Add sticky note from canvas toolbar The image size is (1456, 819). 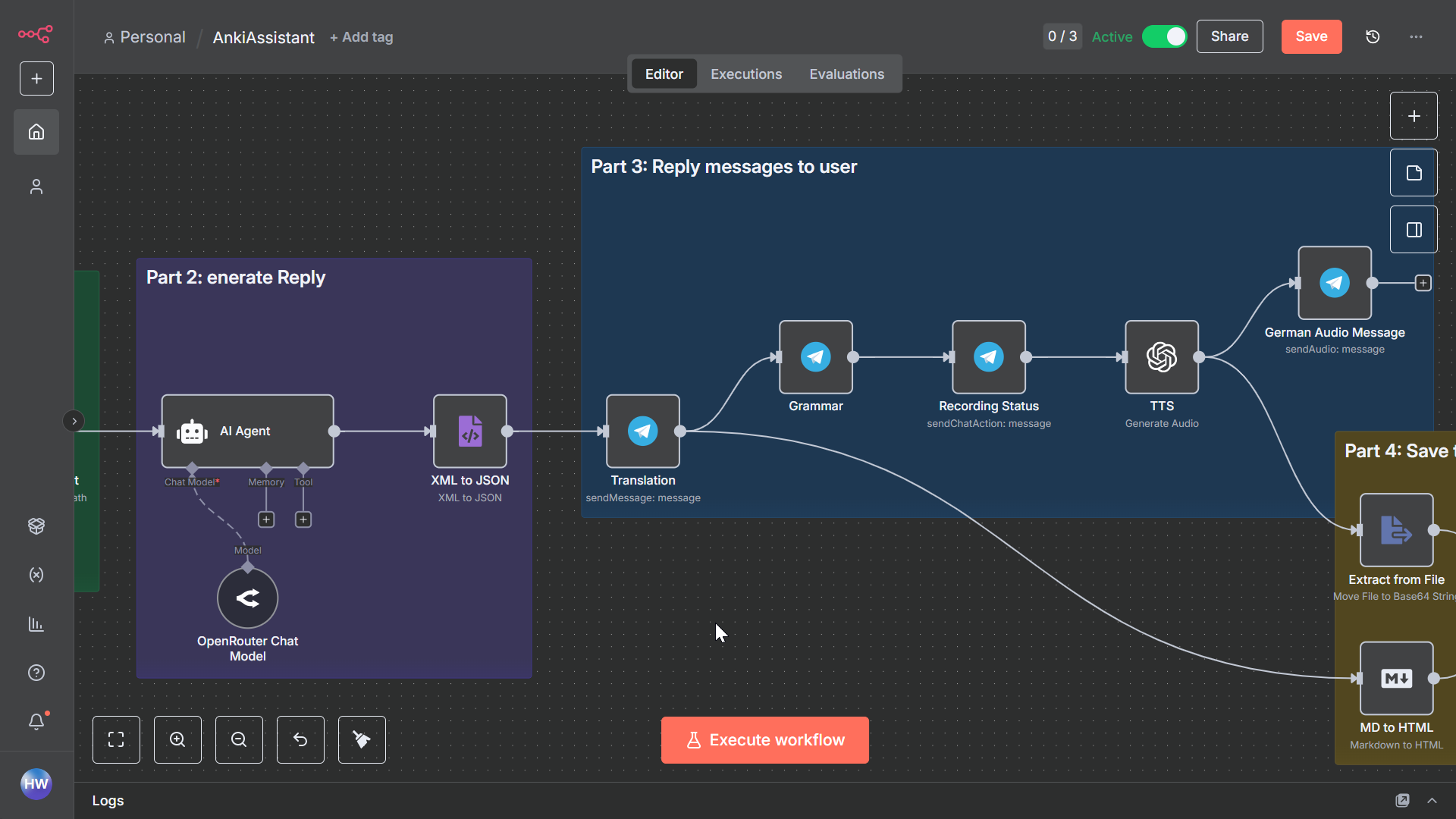pos(1414,173)
